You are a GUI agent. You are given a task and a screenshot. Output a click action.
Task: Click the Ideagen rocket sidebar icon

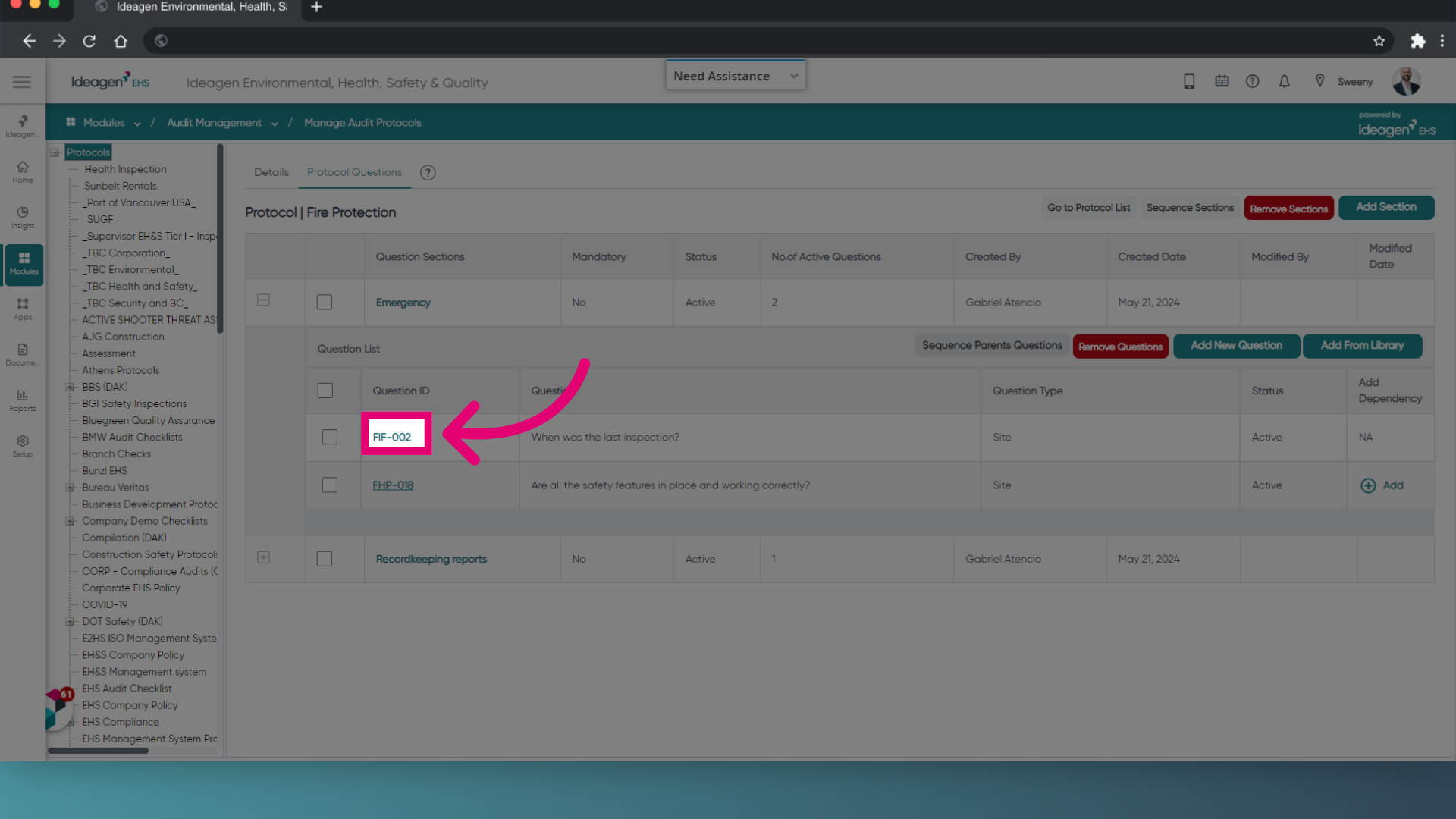(23, 125)
